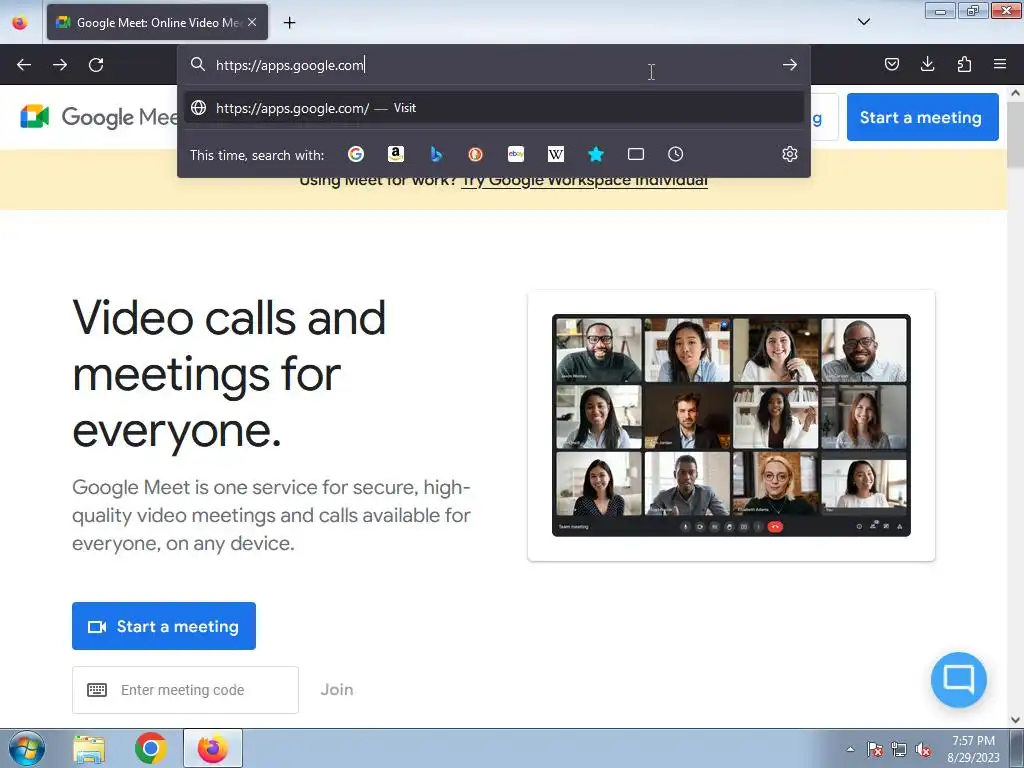Click the video call grid preview image

[731, 425]
